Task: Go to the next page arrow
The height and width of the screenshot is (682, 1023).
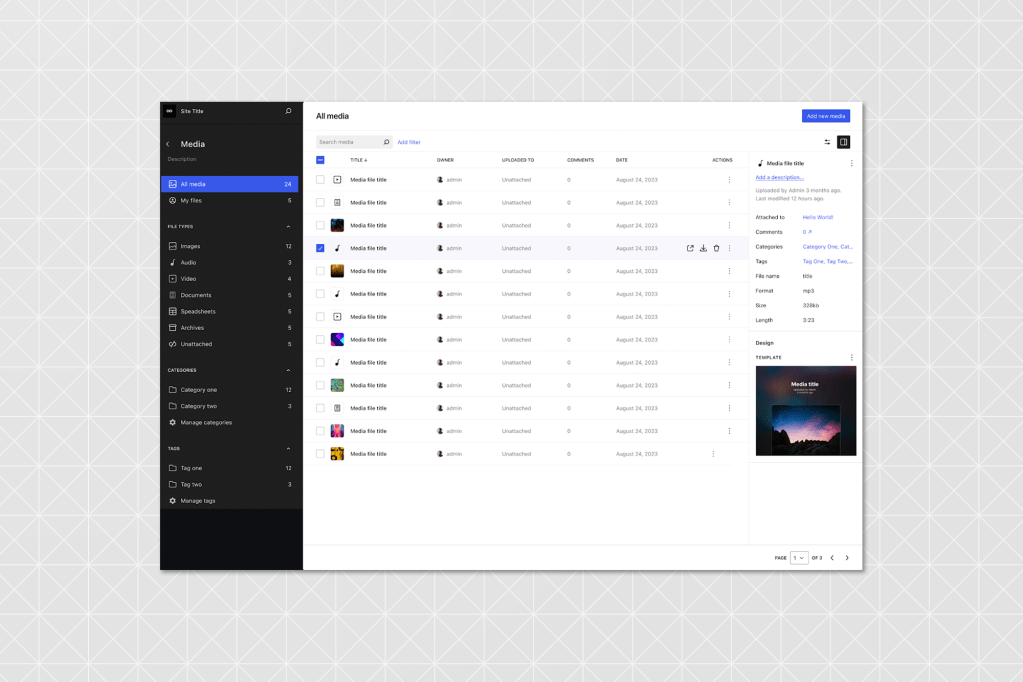Action: 847,557
